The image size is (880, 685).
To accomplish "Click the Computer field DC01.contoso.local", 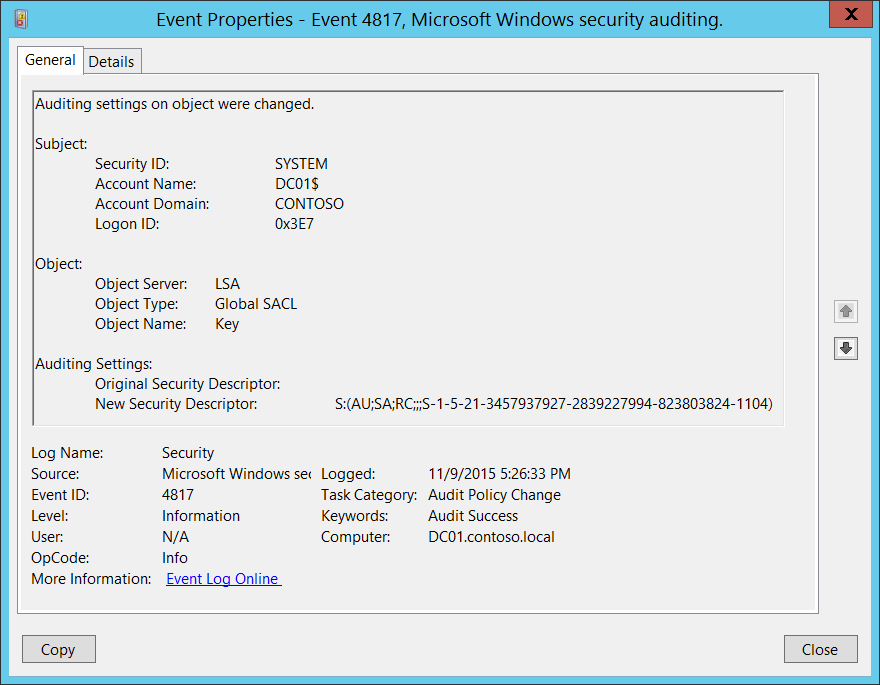I will (x=491, y=537).
